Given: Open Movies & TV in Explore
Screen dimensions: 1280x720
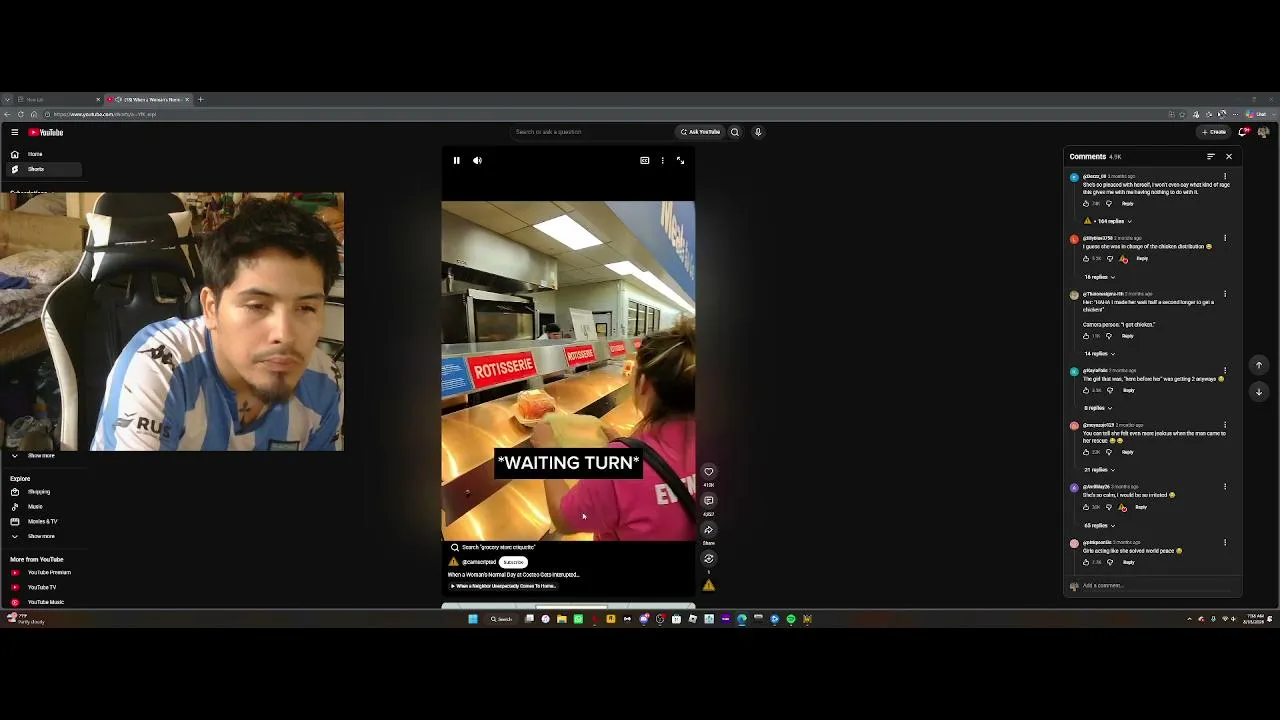Looking at the screenshot, I should [44, 522].
